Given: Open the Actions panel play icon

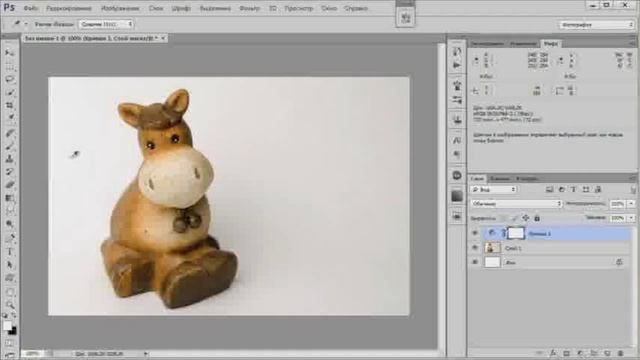Looking at the screenshot, I should [x=457, y=65].
